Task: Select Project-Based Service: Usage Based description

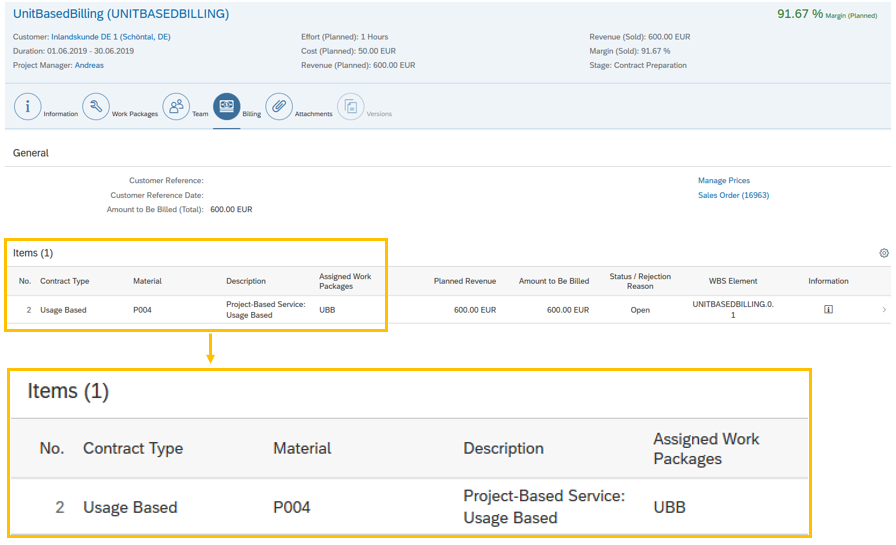Action: click(266, 310)
